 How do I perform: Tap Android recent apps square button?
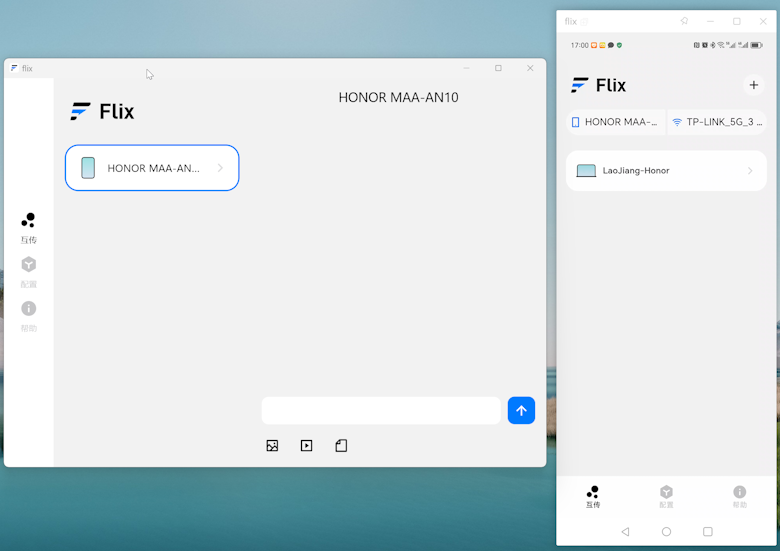pyautogui.click(x=707, y=532)
